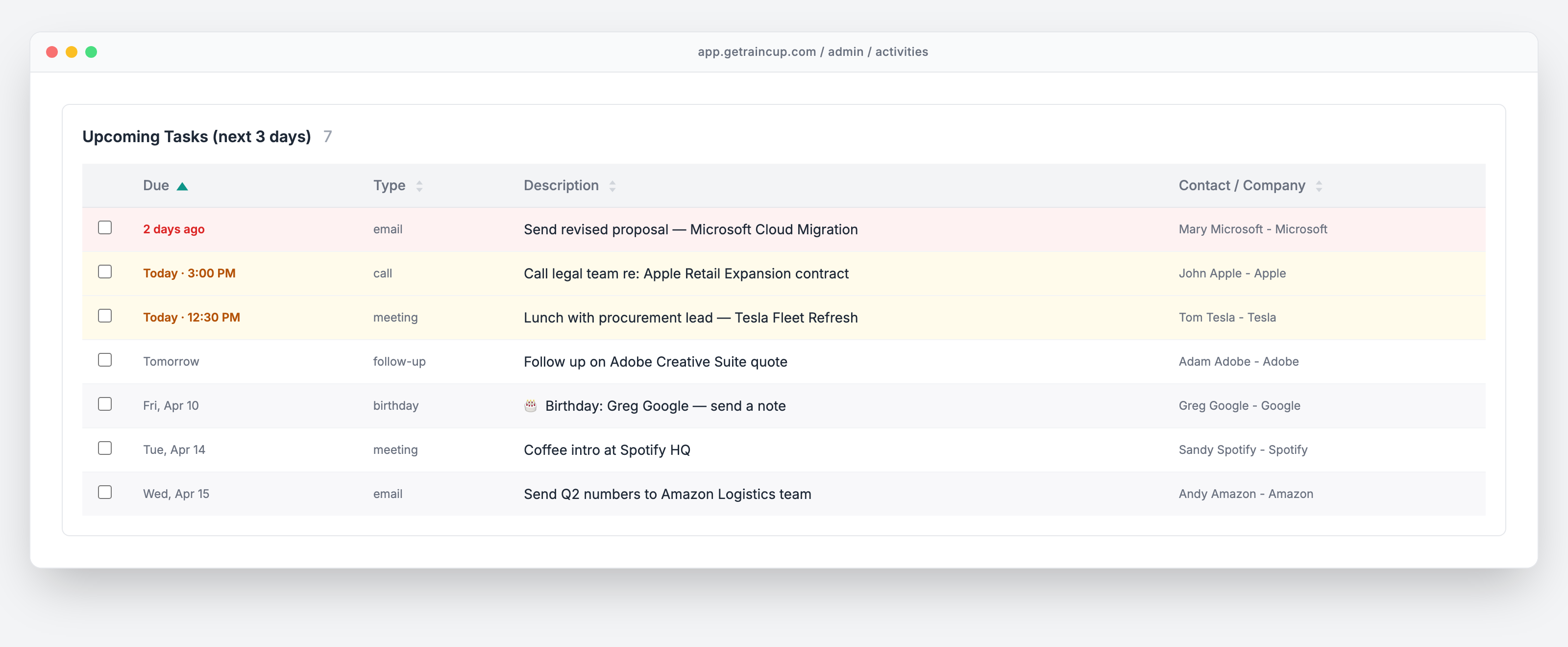Click contact 'Andy Amazon - Amazon'
This screenshot has height=647, width=1568.
pos(1246,494)
